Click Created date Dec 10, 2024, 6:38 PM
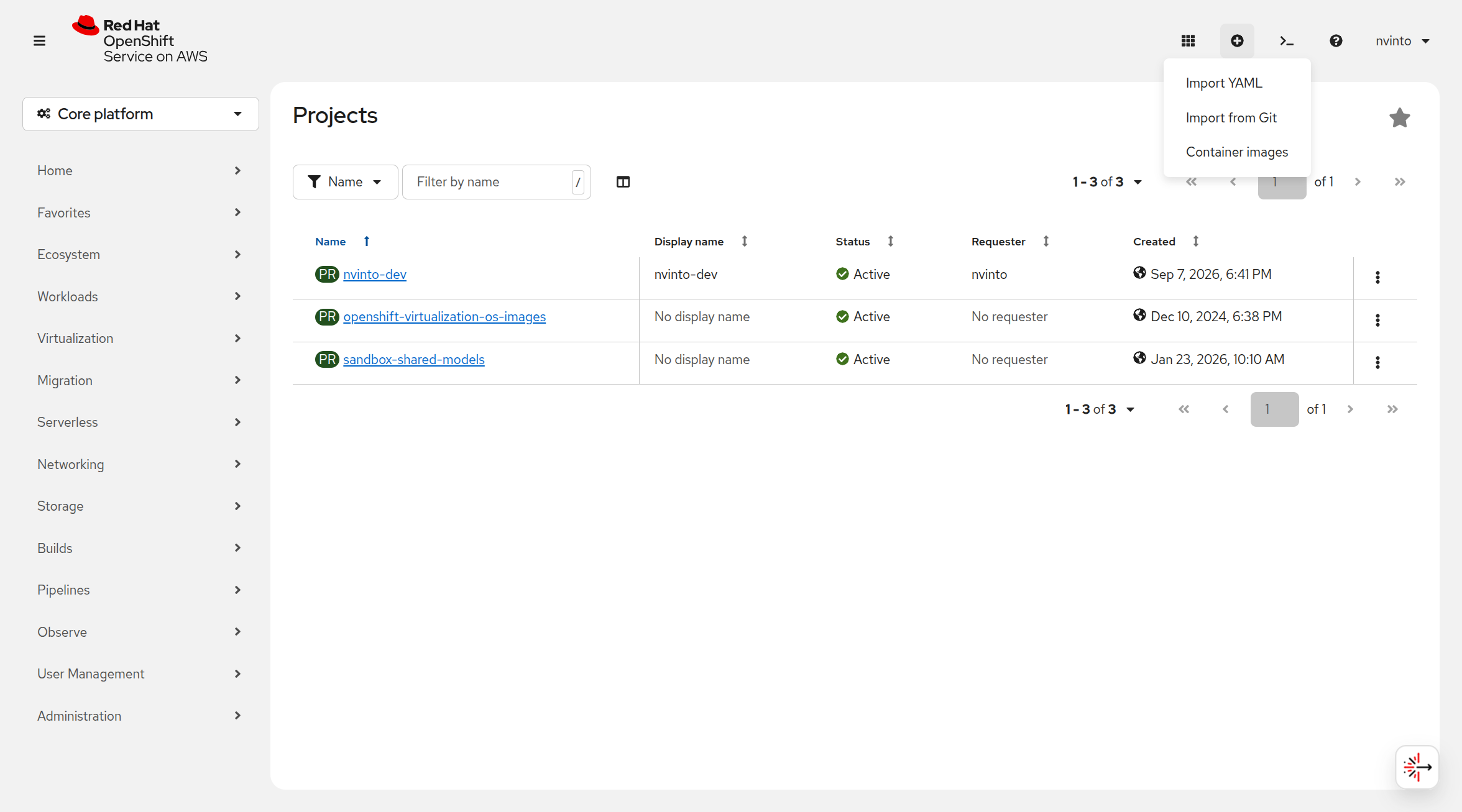 coord(1216,316)
